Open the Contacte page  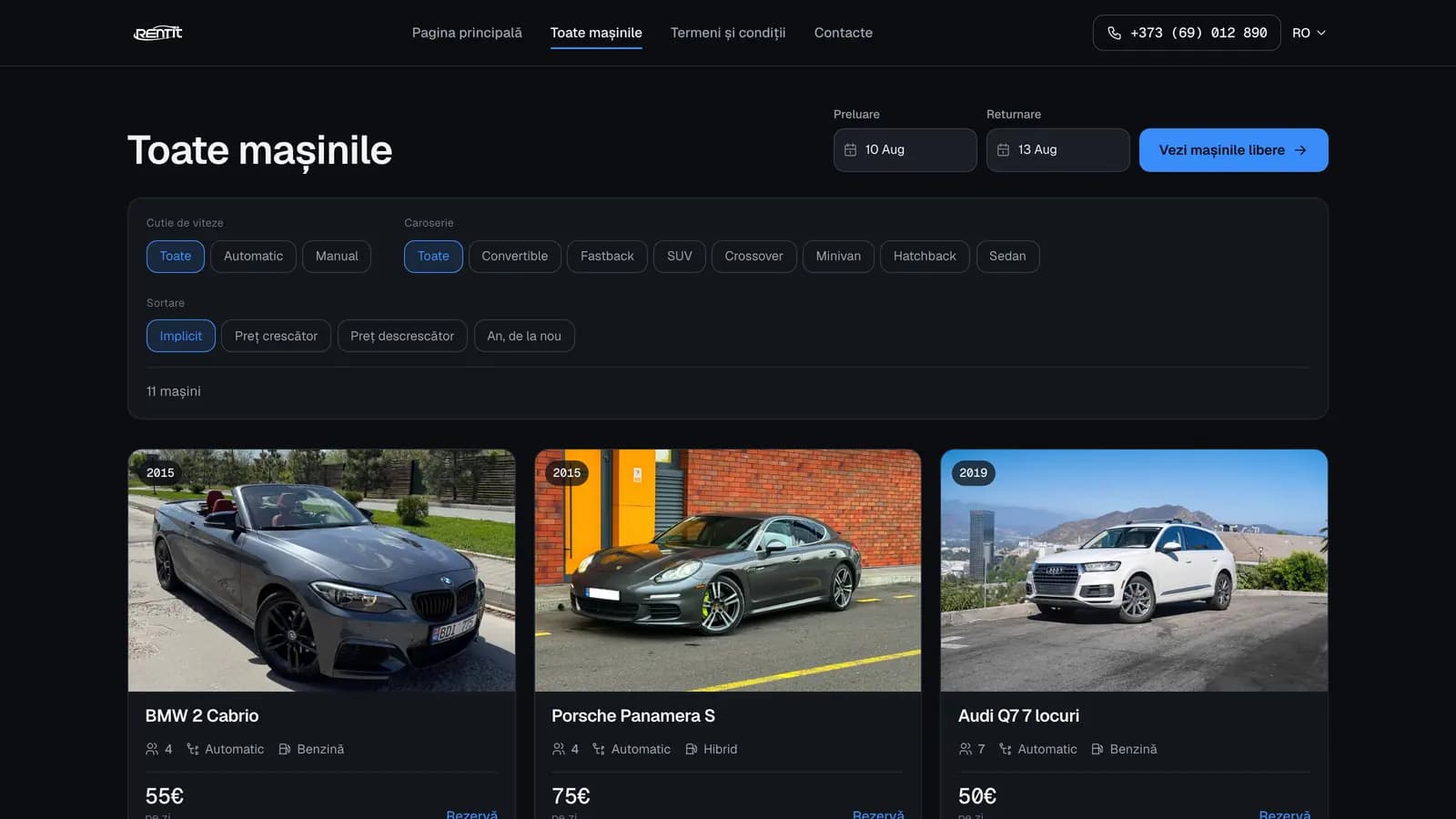(x=844, y=33)
